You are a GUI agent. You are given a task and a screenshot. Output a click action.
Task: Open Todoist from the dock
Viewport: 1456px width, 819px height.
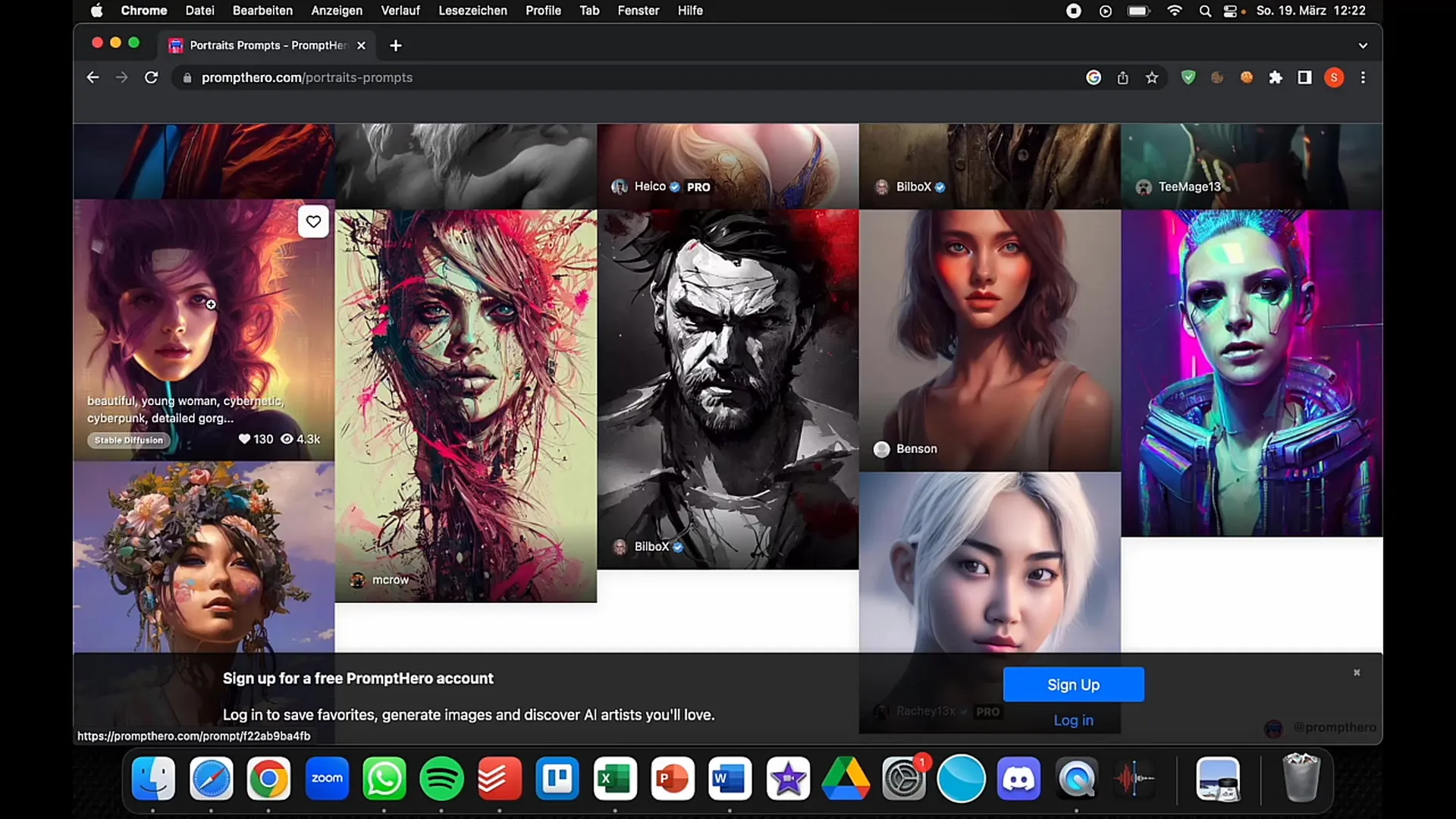[500, 779]
